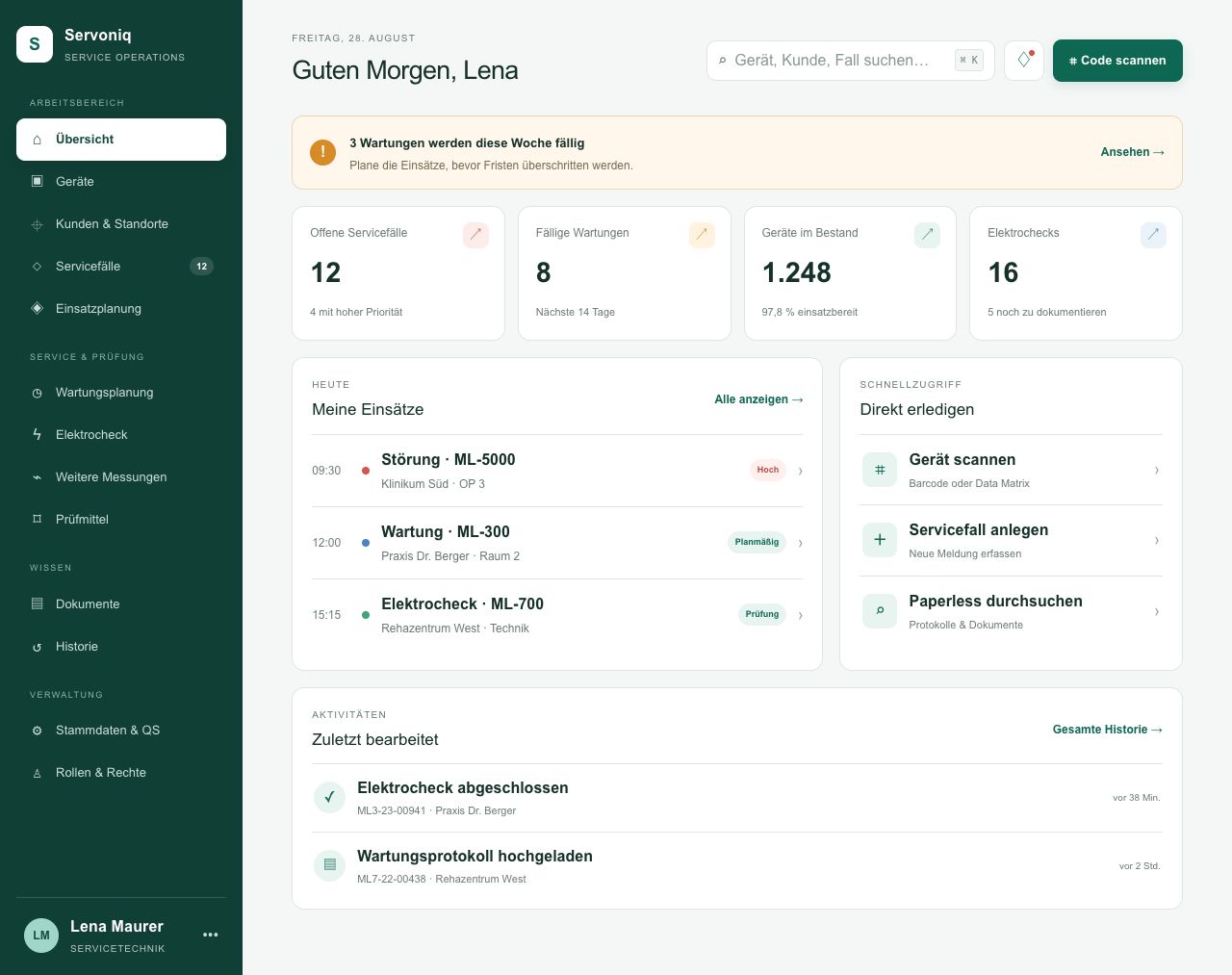The height and width of the screenshot is (975, 1232).
Task: Expand the Elektrocheck ML-700 row chevron
Action: [801, 615]
